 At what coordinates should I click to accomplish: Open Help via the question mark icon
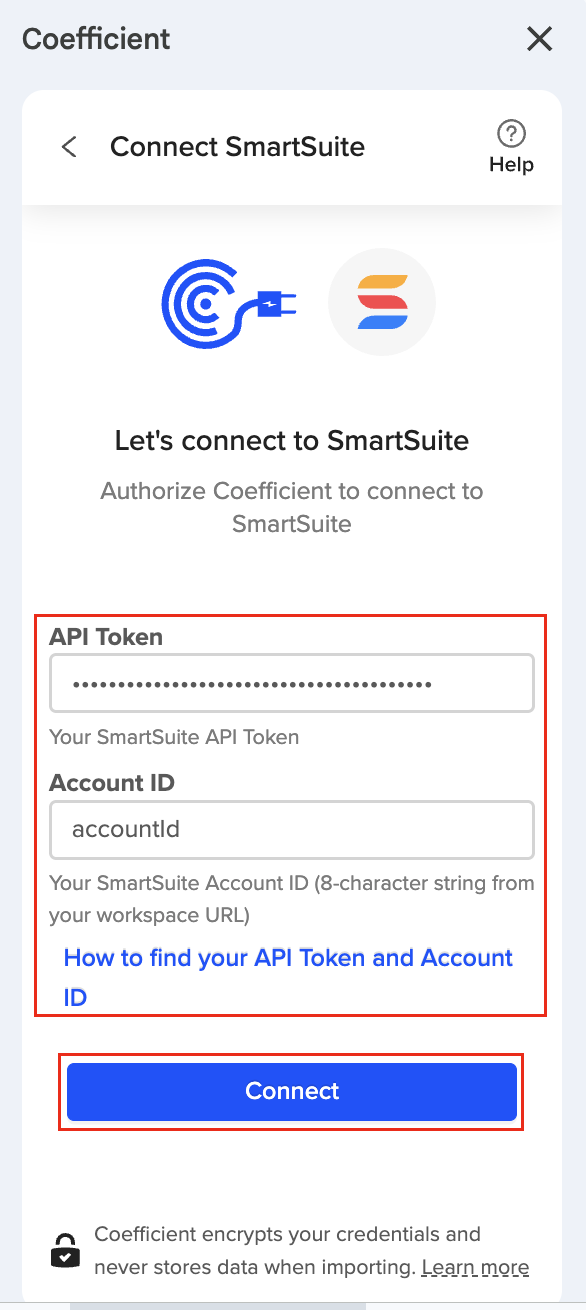point(511,133)
